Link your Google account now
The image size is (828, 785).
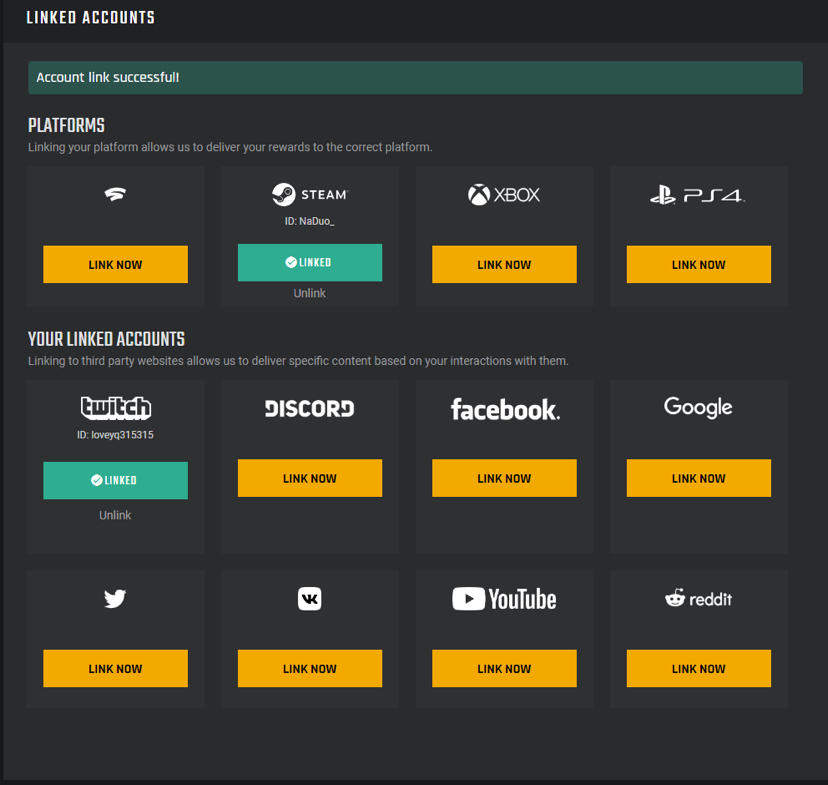699,478
